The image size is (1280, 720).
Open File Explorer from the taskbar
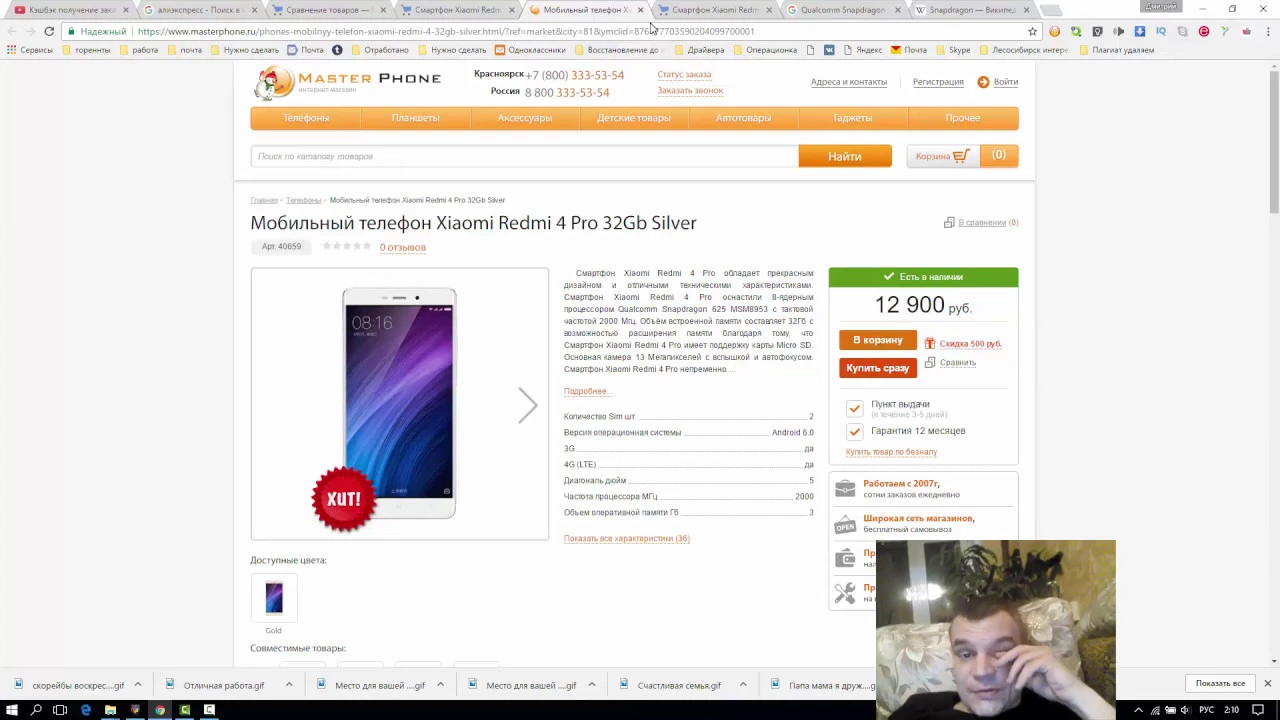pos(110,710)
